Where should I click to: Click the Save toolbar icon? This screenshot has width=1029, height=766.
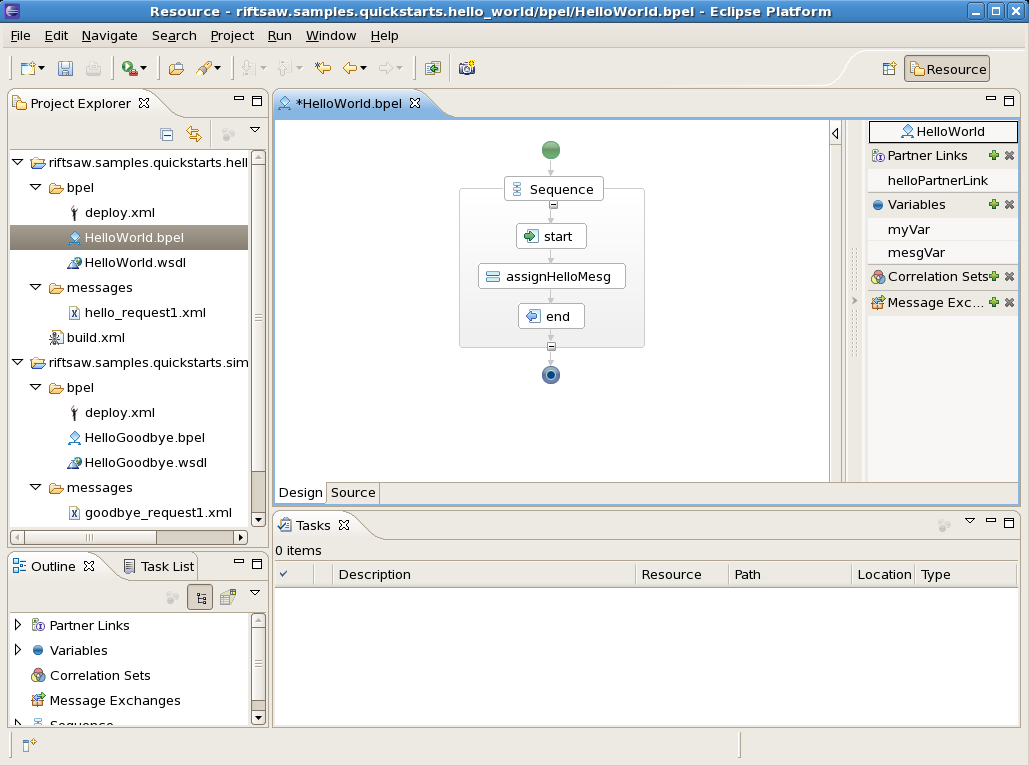65,68
